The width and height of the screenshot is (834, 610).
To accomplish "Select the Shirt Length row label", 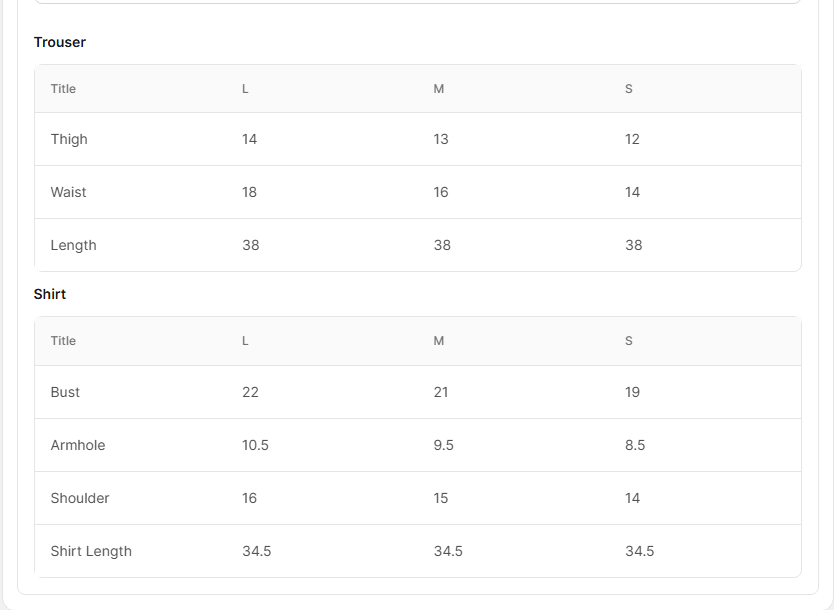I will tap(91, 551).
